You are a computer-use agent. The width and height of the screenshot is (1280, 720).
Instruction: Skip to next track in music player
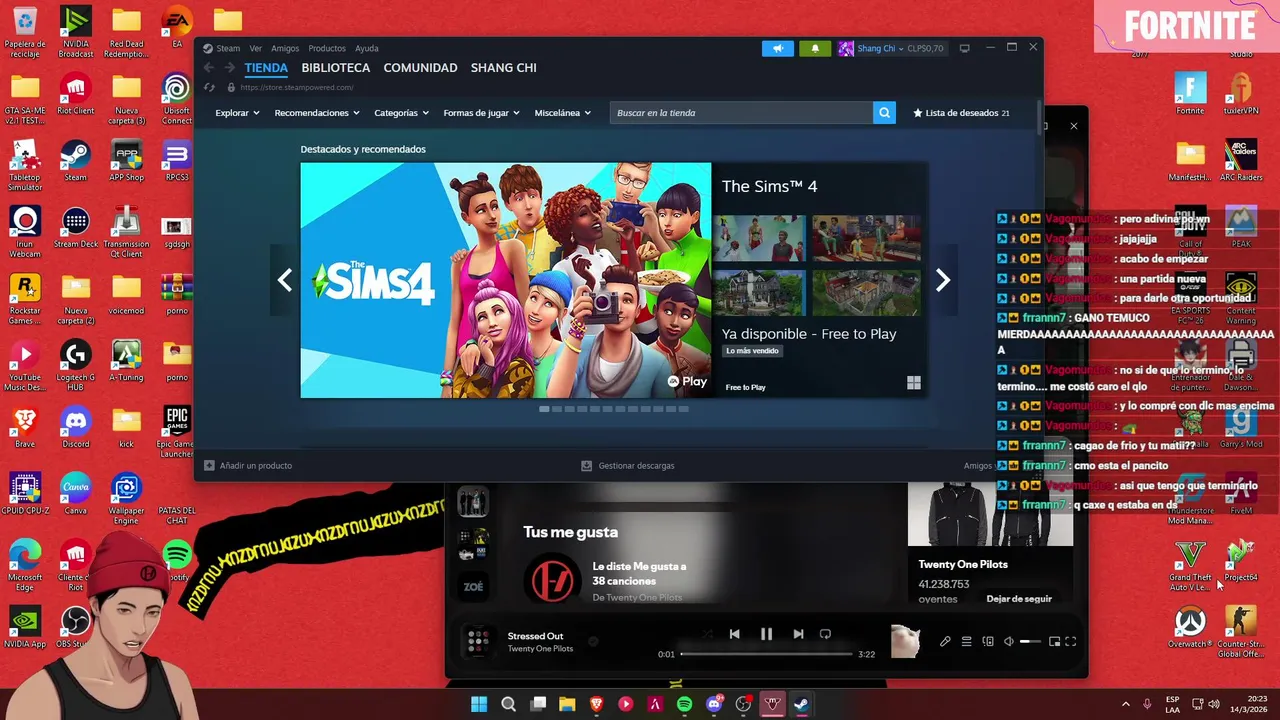(x=798, y=634)
